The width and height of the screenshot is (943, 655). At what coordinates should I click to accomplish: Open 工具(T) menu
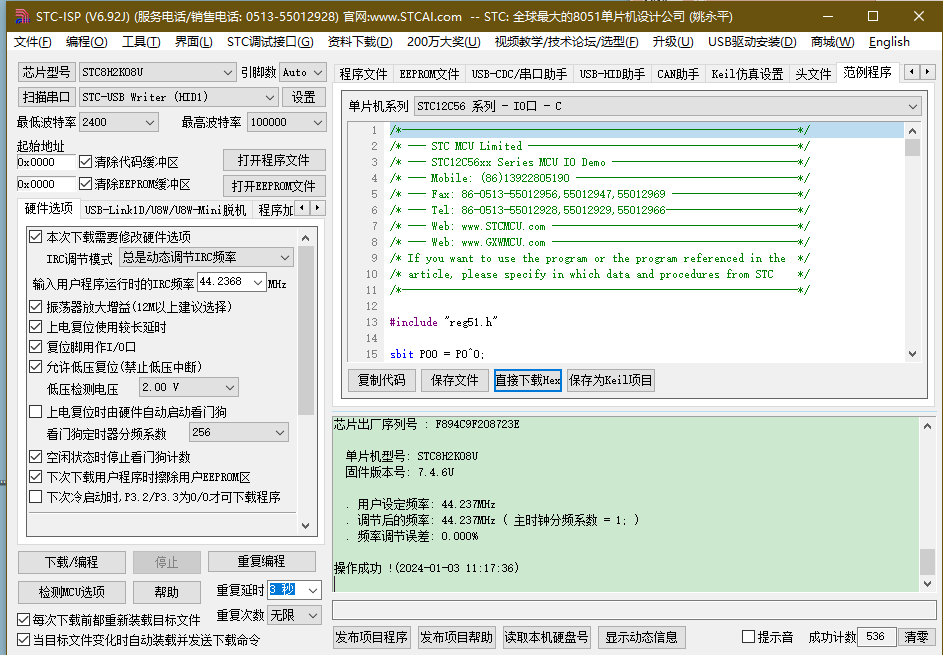point(141,42)
